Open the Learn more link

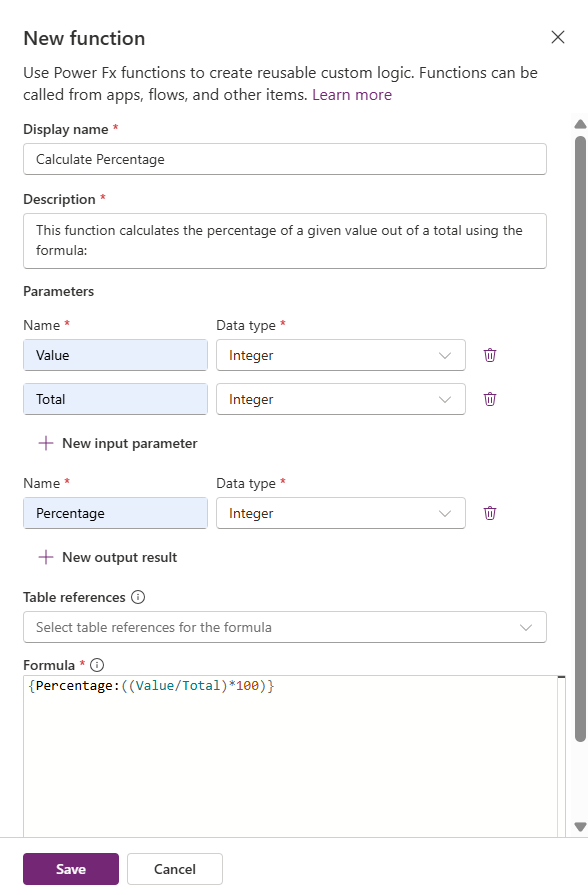352,95
